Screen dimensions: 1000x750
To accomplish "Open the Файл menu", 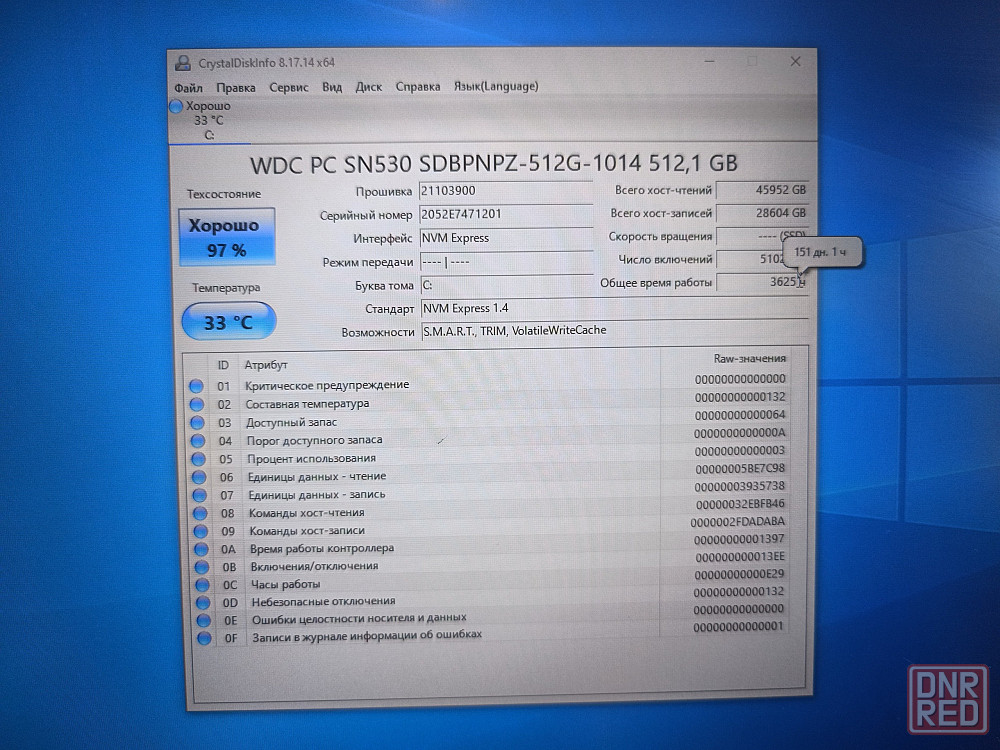I will [x=188, y=87].
